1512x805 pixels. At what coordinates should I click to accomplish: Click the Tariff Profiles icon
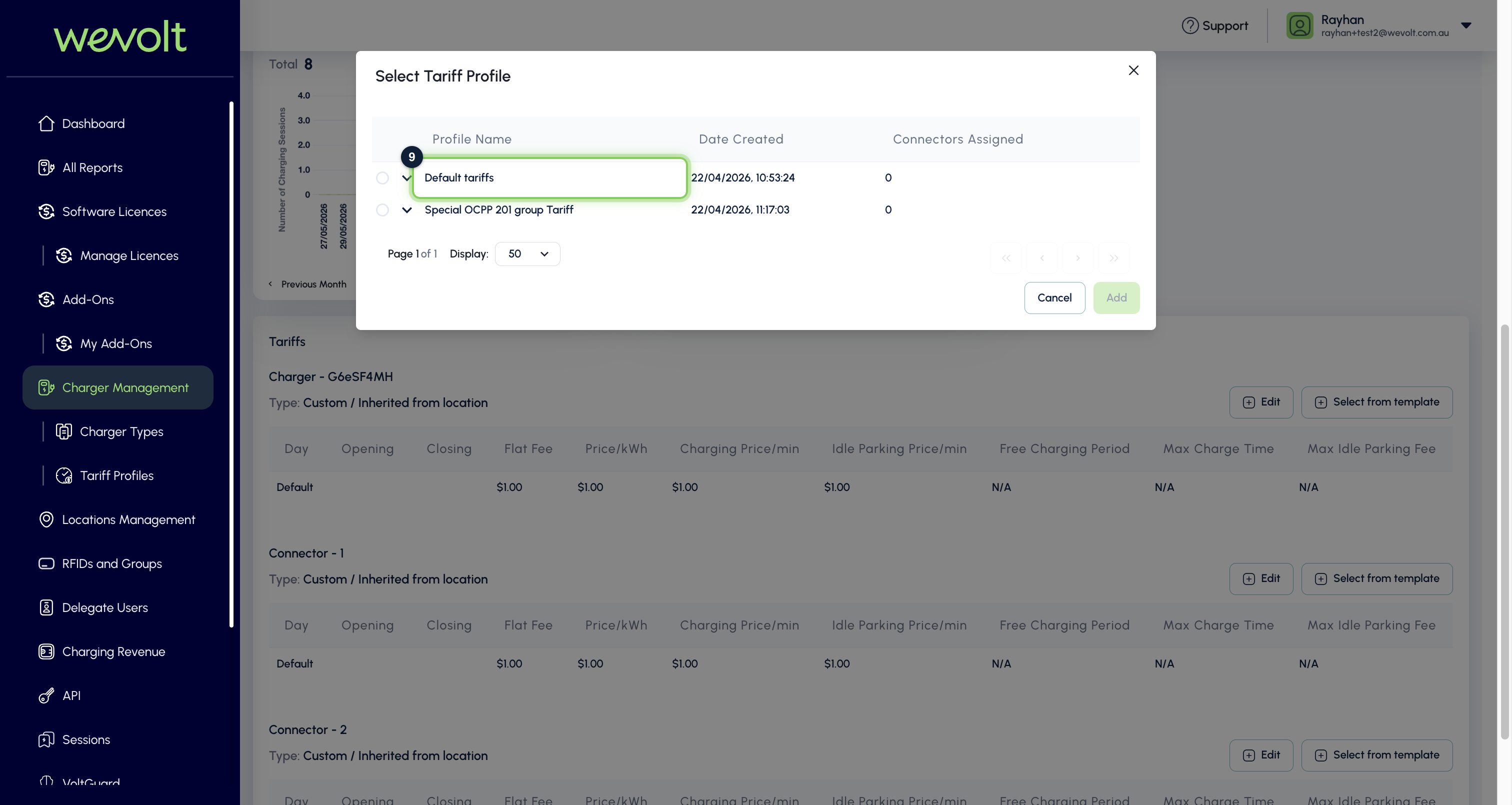click(64, 475)
